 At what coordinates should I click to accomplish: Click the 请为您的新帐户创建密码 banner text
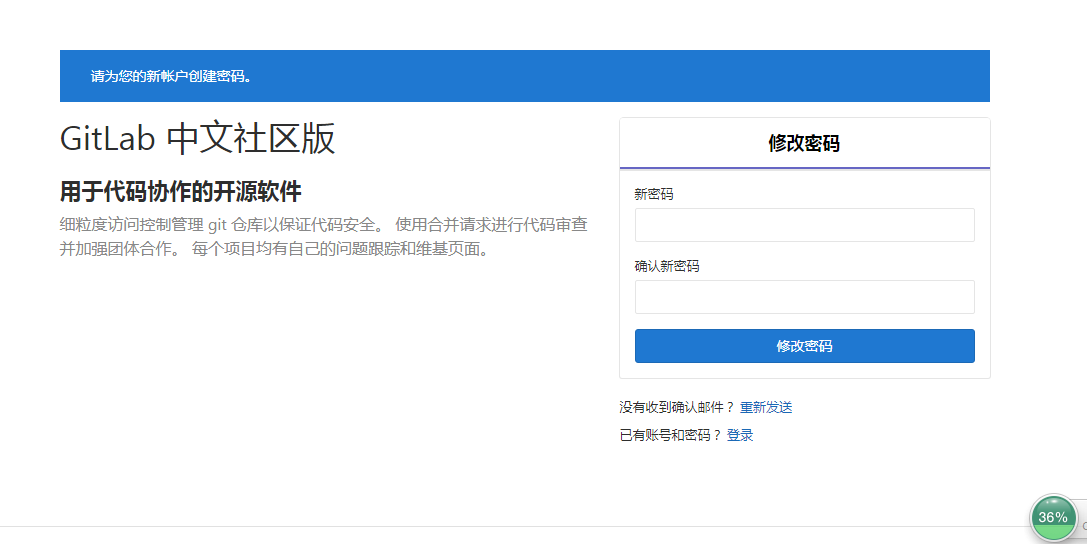pyautogui.click(x=172, y=76)
